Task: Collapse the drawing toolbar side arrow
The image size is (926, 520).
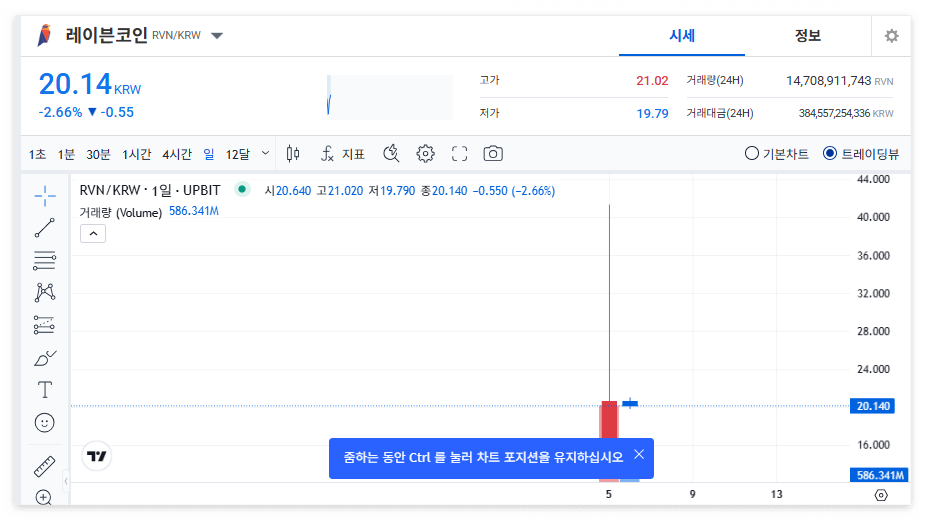Action: click(x=66, y=482)
